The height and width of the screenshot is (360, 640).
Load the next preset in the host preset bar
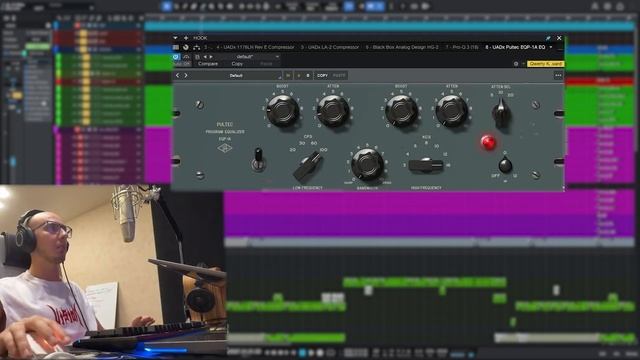tap(211, 57)
